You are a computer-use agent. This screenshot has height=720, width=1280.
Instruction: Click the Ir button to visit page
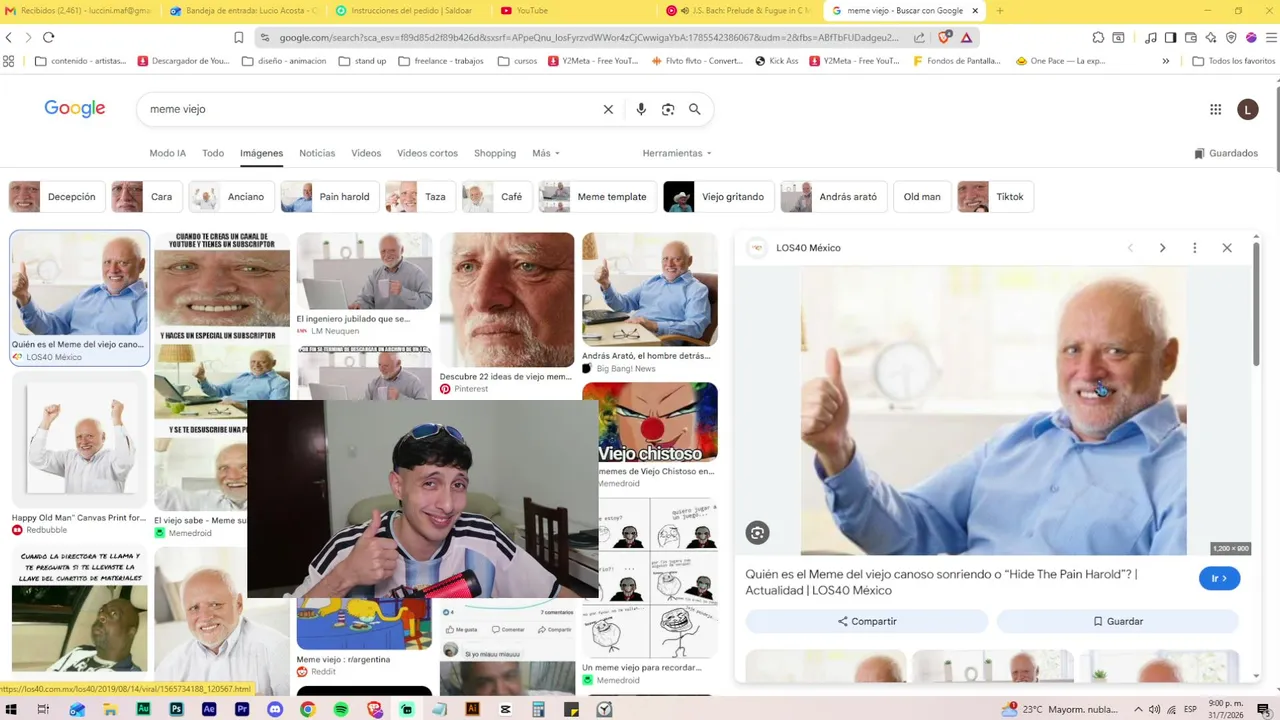pos(1219,578)
